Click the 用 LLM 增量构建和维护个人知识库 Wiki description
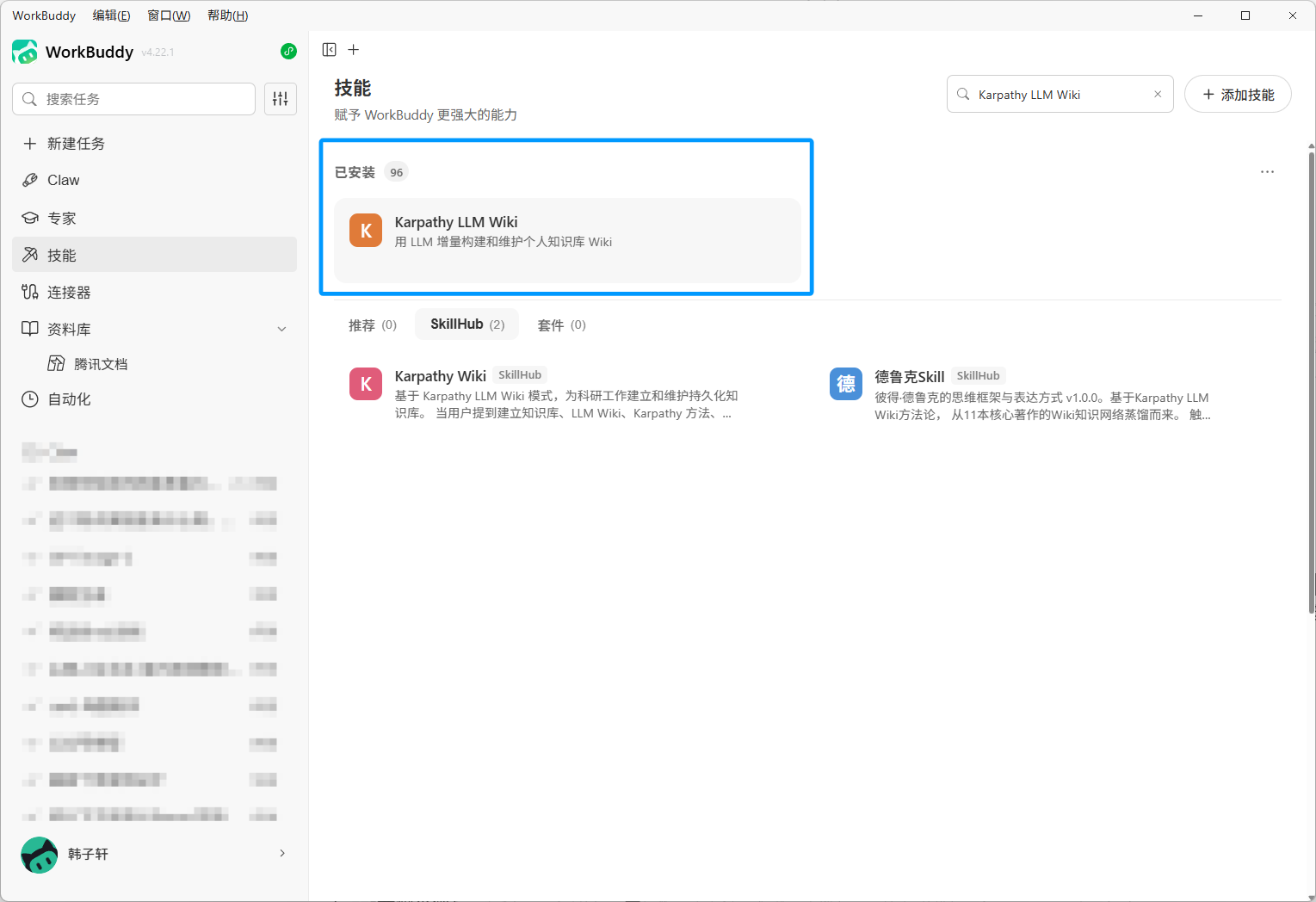Viewport: 1316px width, 902px height. pos(504,242)
